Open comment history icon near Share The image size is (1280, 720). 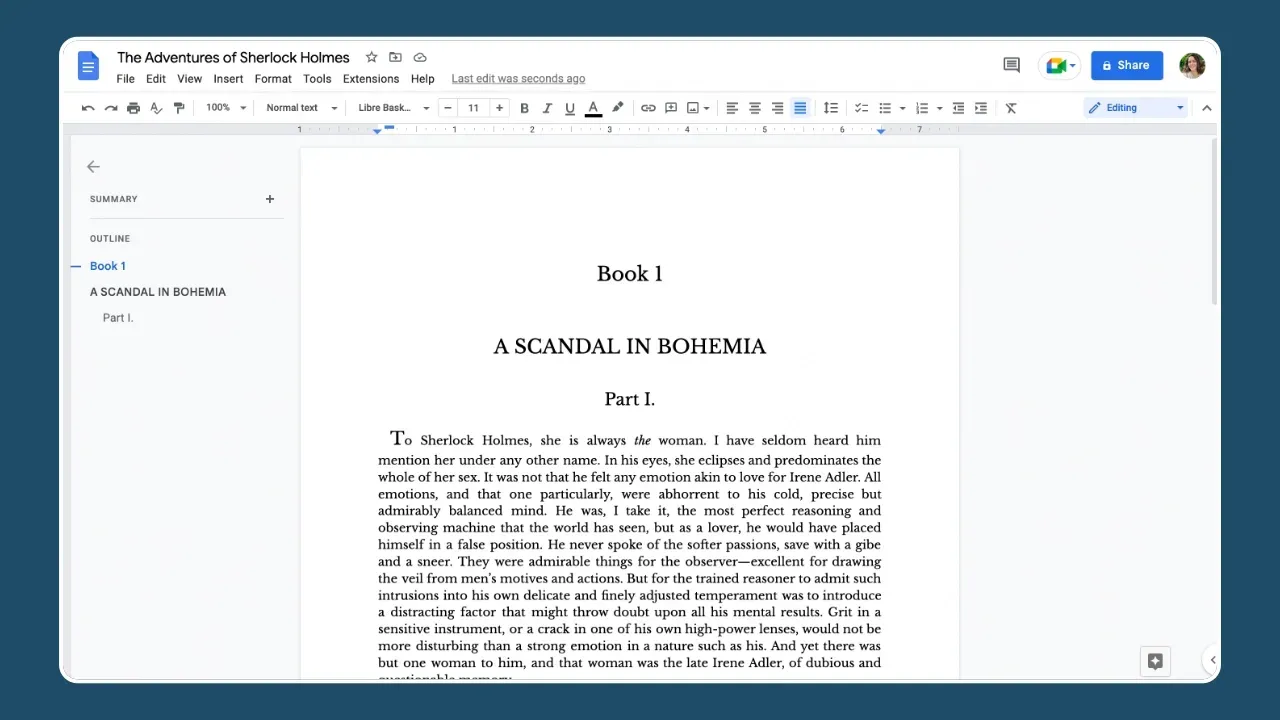coord(1011,64)
